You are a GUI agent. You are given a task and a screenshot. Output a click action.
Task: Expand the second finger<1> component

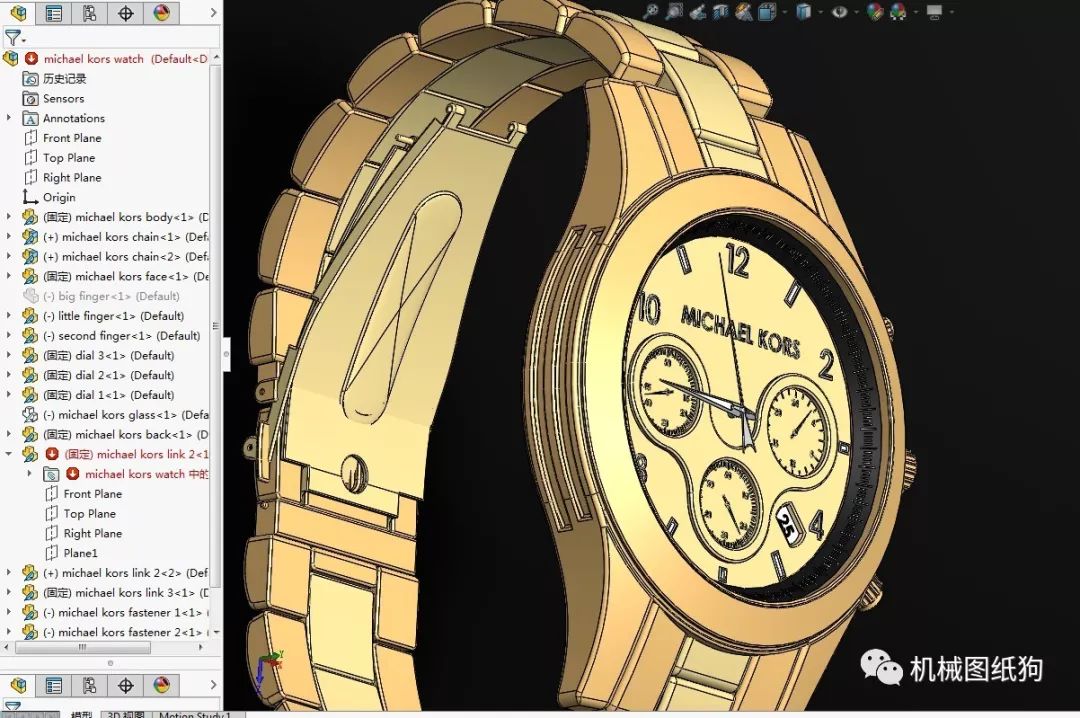(x=8, y=336)
